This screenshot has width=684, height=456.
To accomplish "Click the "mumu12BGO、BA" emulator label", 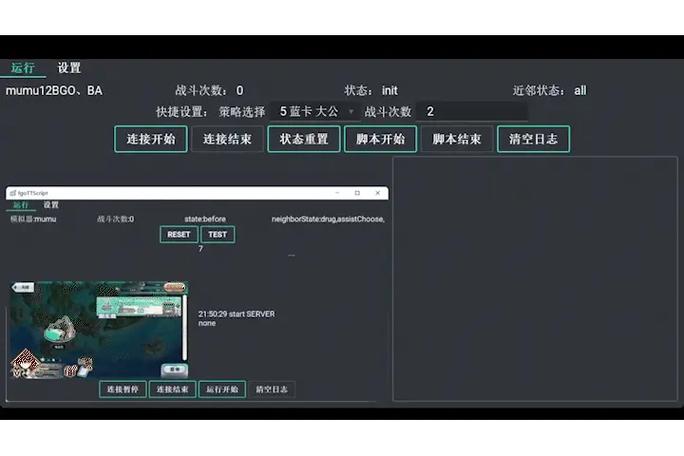I will click(54, 91).
